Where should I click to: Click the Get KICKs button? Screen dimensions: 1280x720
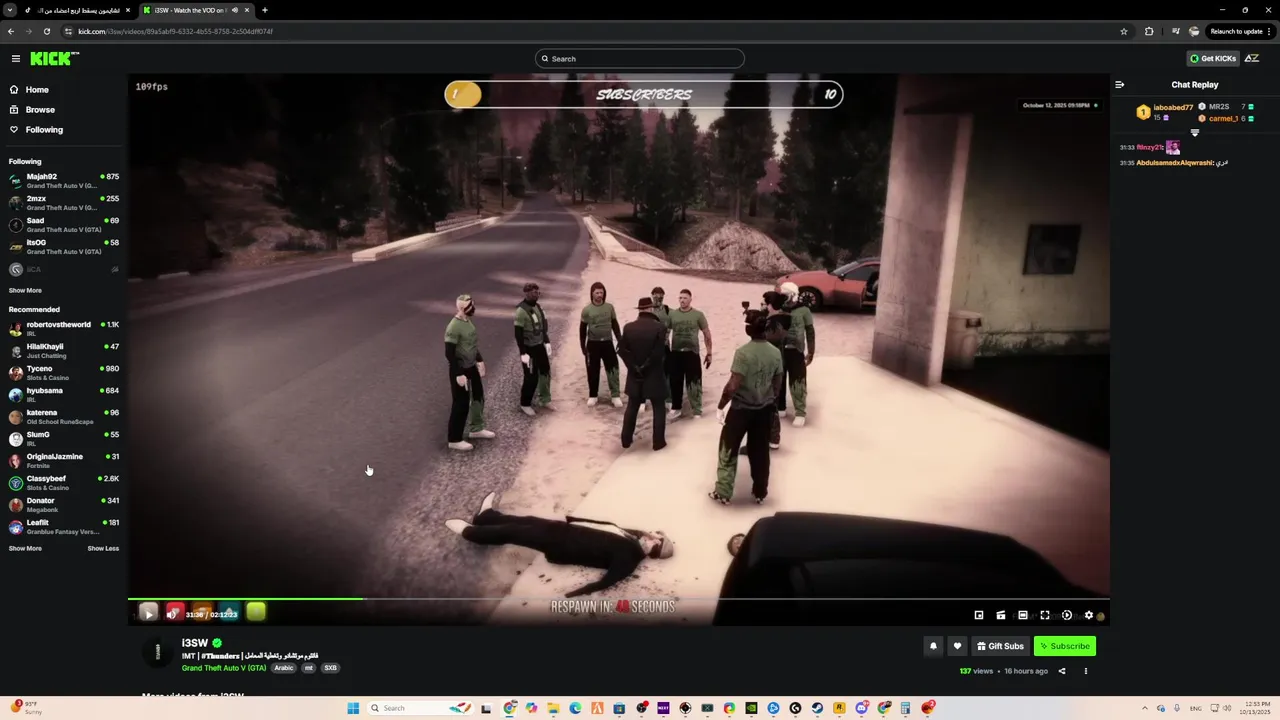(1212, 59)
